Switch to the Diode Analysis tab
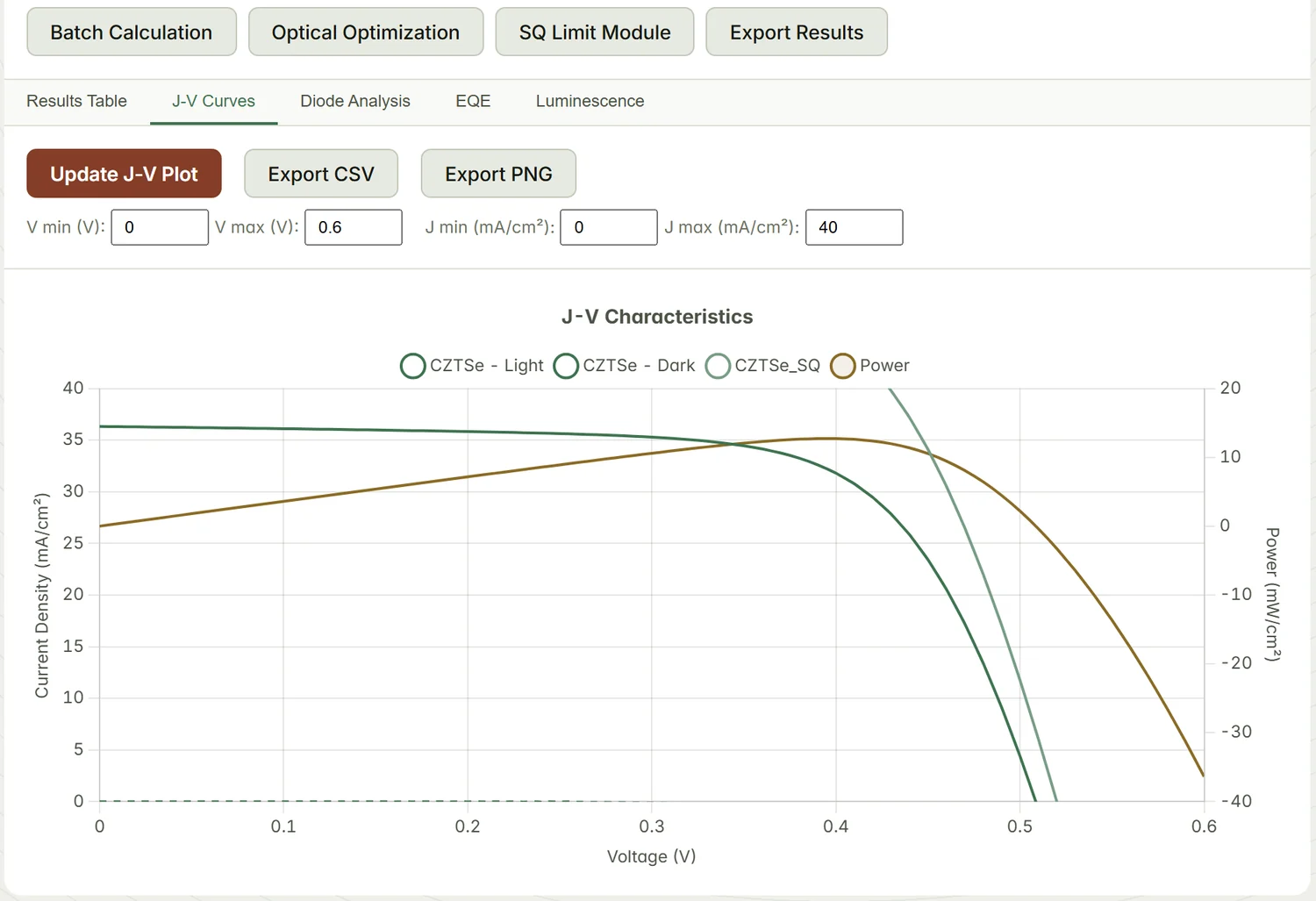Image resolution: width=1316 pixels, height=901 pixels. (x=355, y=101)
